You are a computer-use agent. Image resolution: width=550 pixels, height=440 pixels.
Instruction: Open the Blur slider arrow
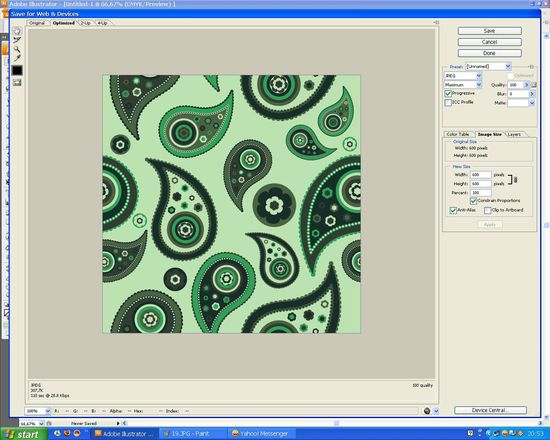pos(532,94)
